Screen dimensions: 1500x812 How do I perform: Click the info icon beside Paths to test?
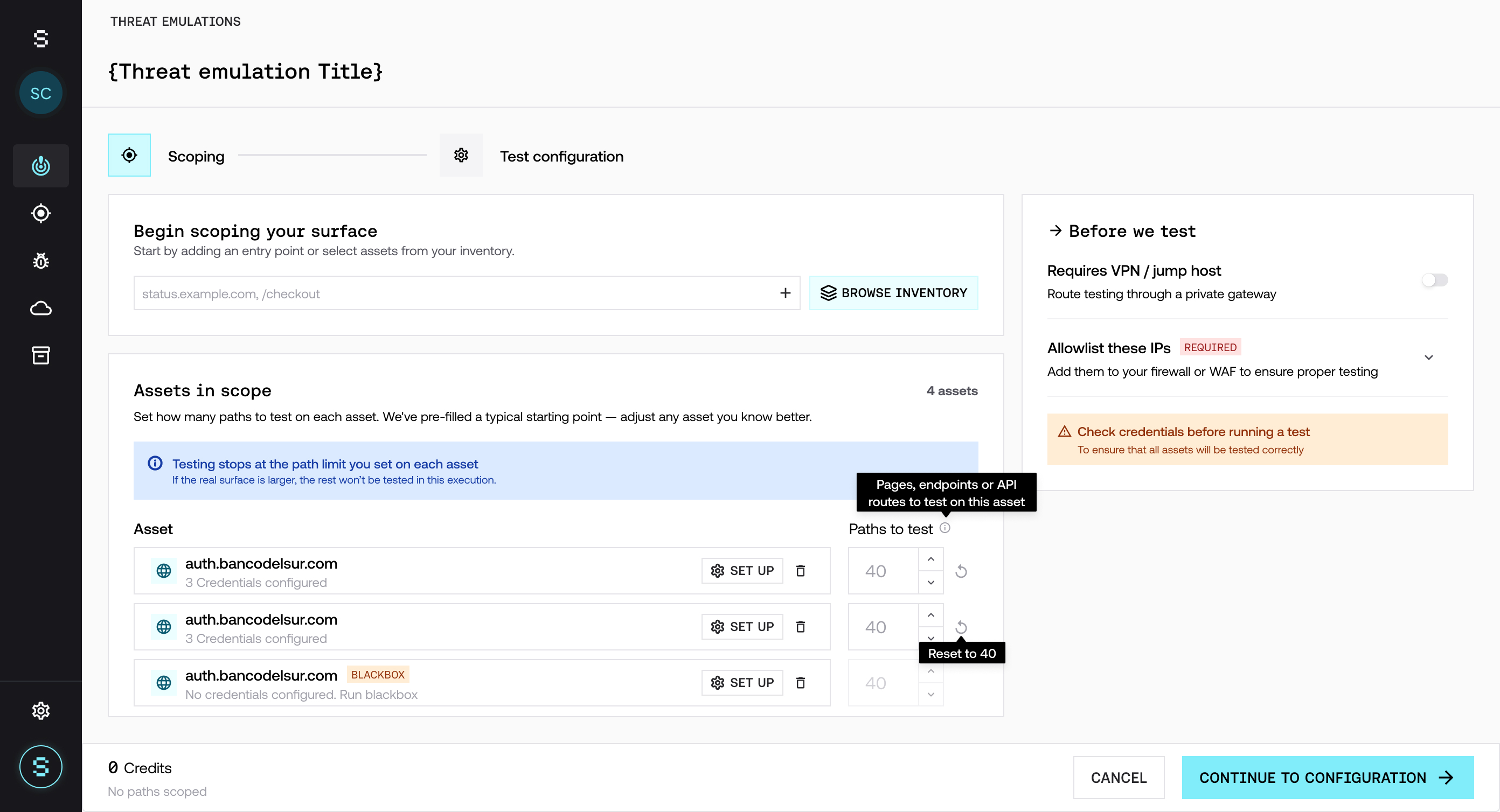(x=945, y=528)
